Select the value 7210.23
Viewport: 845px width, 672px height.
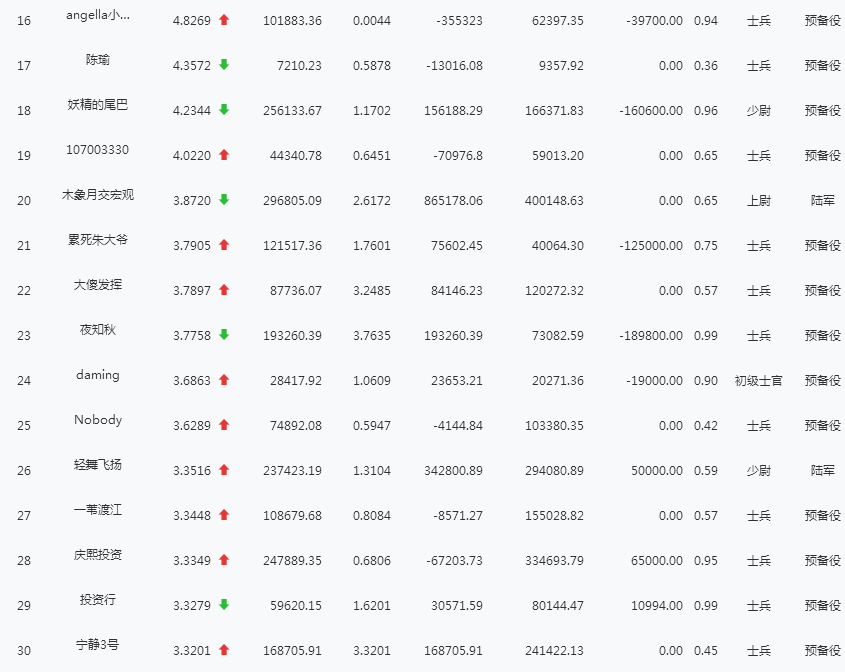[x=299, y=66]
